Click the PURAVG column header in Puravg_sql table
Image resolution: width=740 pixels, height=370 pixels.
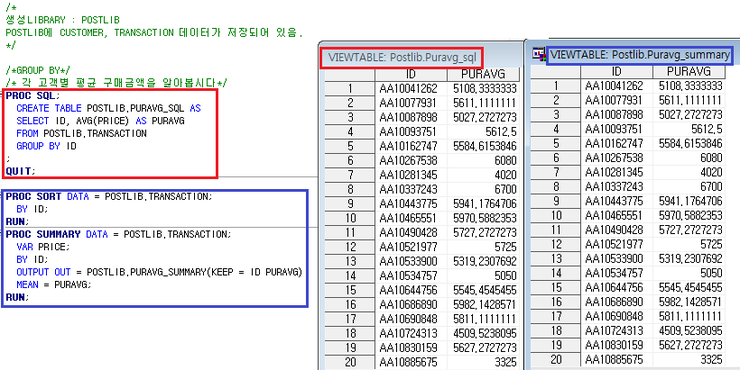click(x=483, y=75)
